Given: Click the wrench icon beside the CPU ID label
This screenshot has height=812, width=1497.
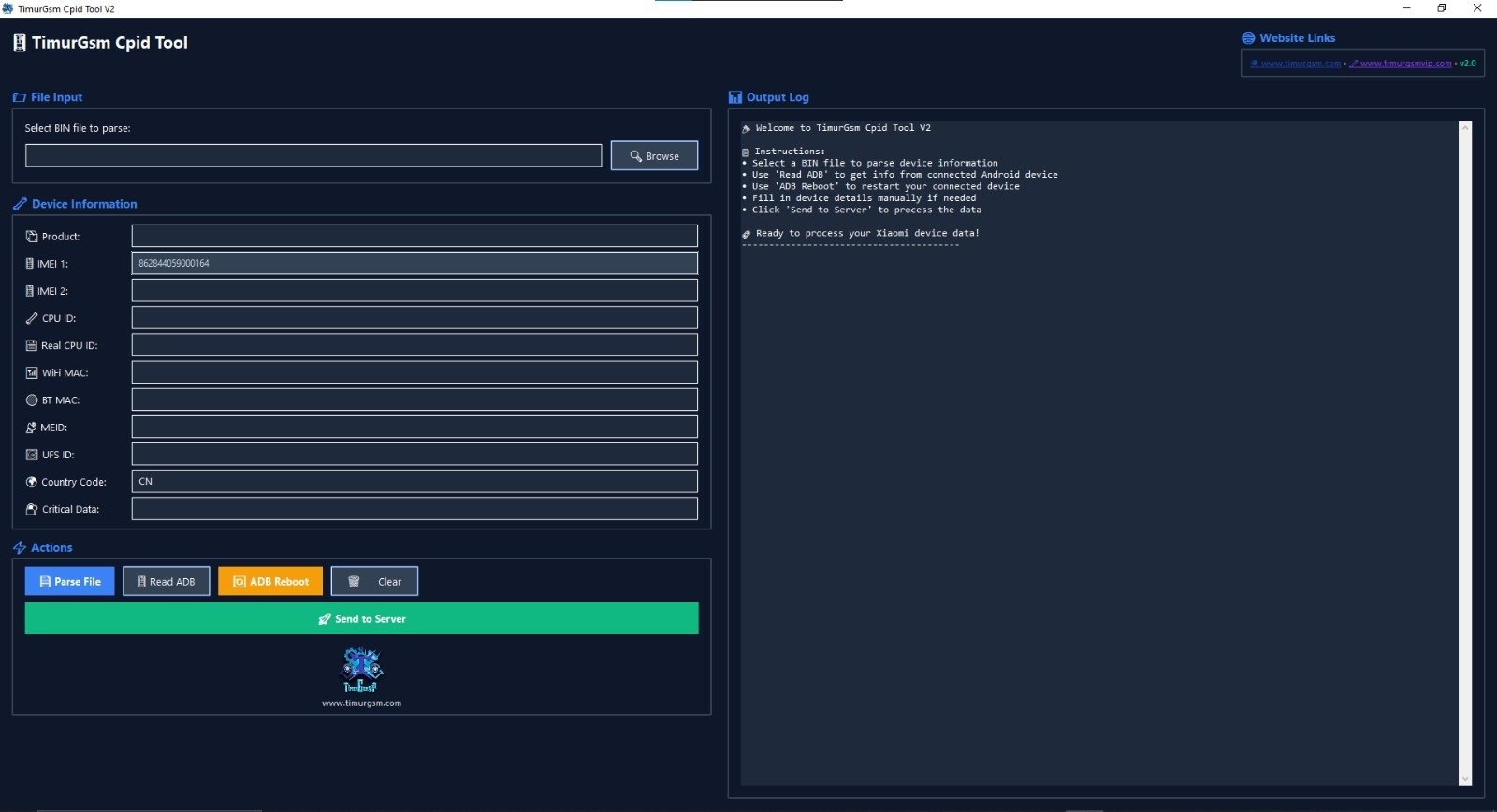Looking at the screenshot, I should 32,318.
